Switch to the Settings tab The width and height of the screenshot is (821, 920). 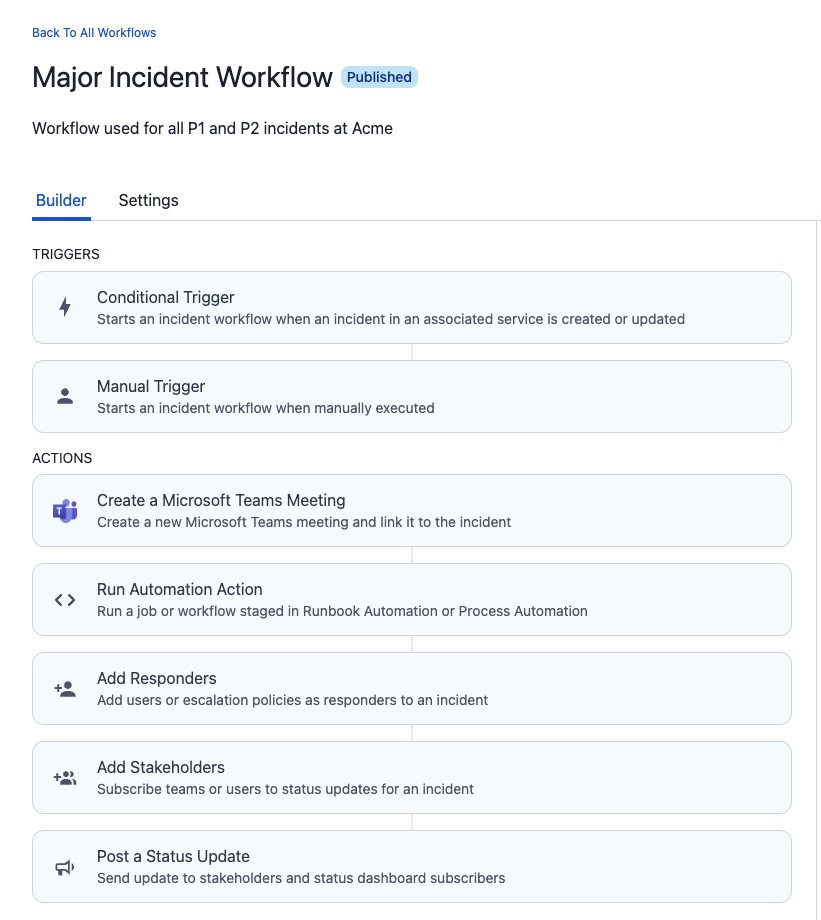tap(148, 200)
